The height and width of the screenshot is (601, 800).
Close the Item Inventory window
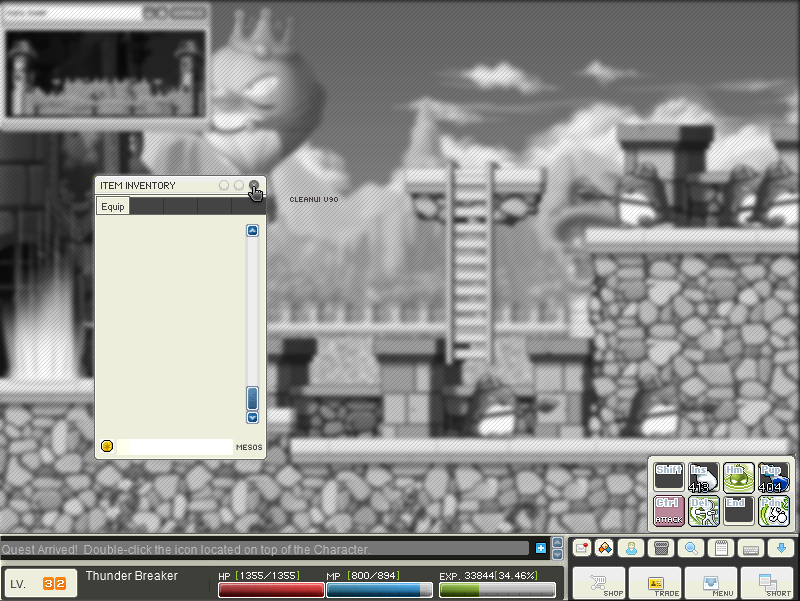click(254, 185)
